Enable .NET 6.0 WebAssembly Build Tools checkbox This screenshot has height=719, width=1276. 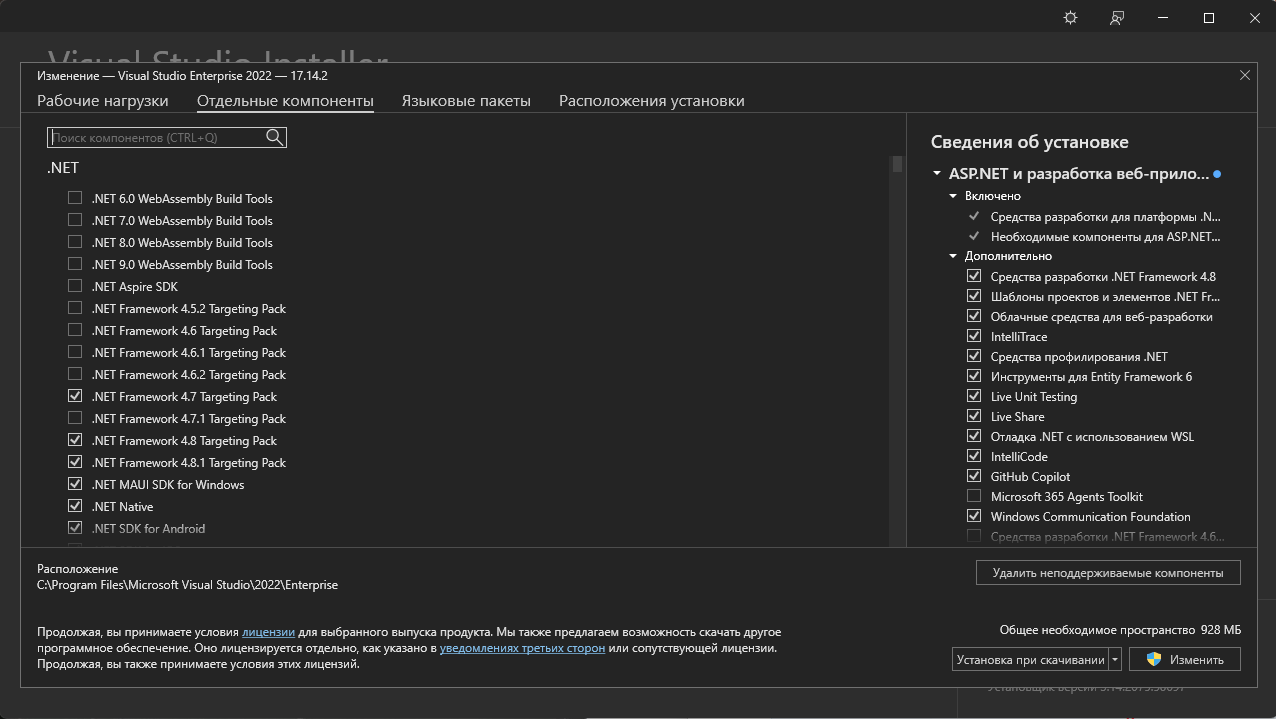[x=75, y=198]
